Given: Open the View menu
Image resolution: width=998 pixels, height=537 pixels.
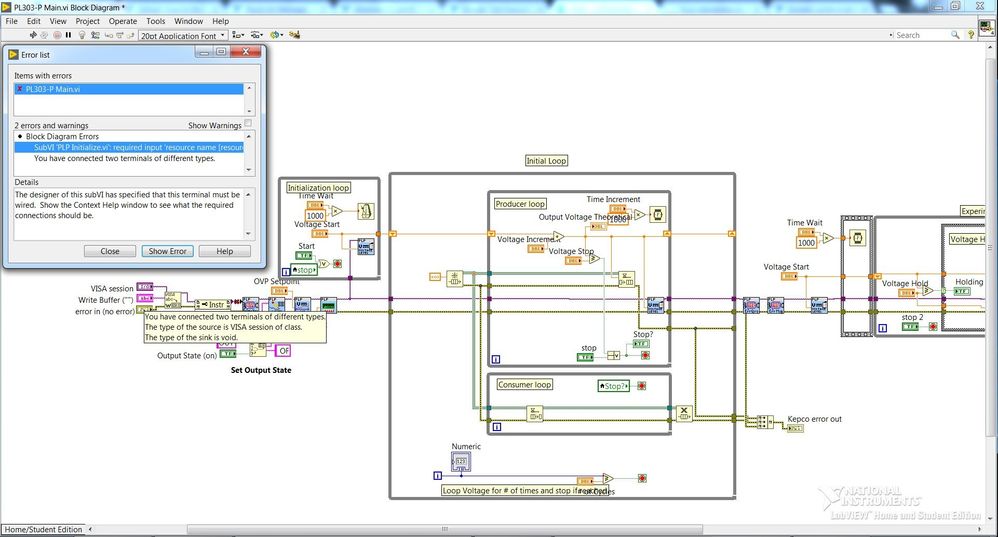Looking at the screenshot, I should click(58, 21).
